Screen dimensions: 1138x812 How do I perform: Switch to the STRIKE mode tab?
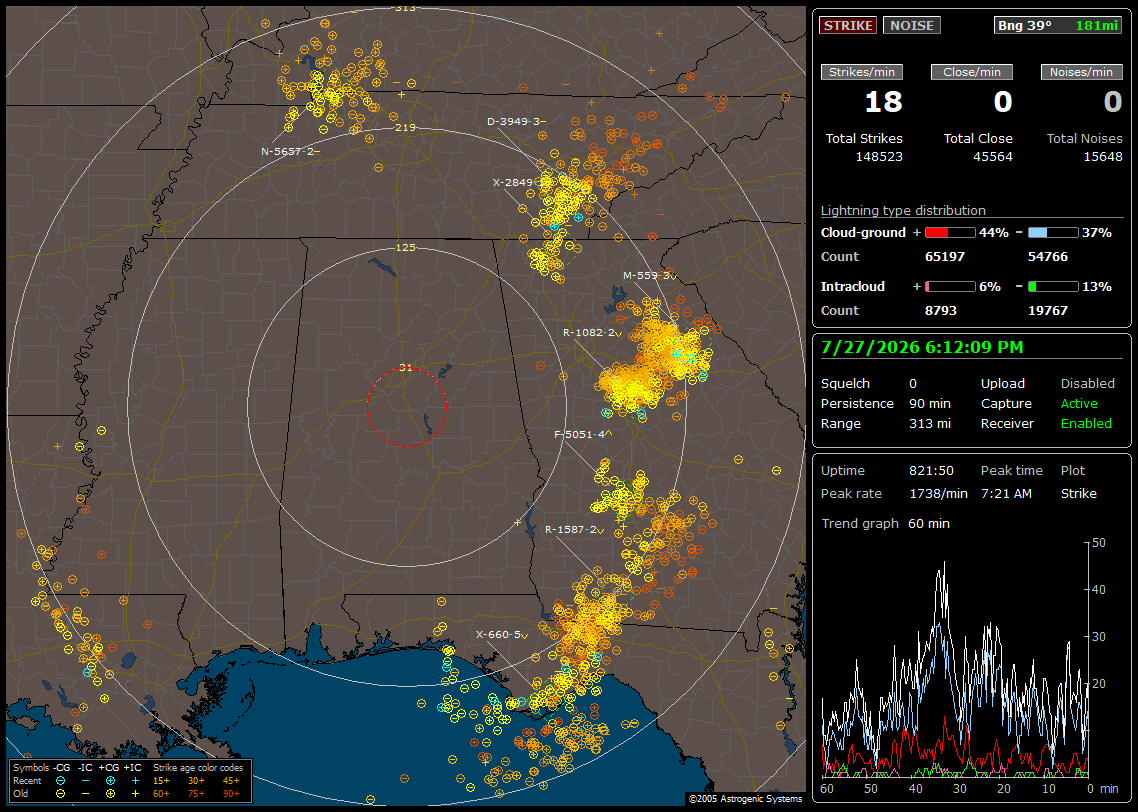pyautogui.click(x=848, y=25)
